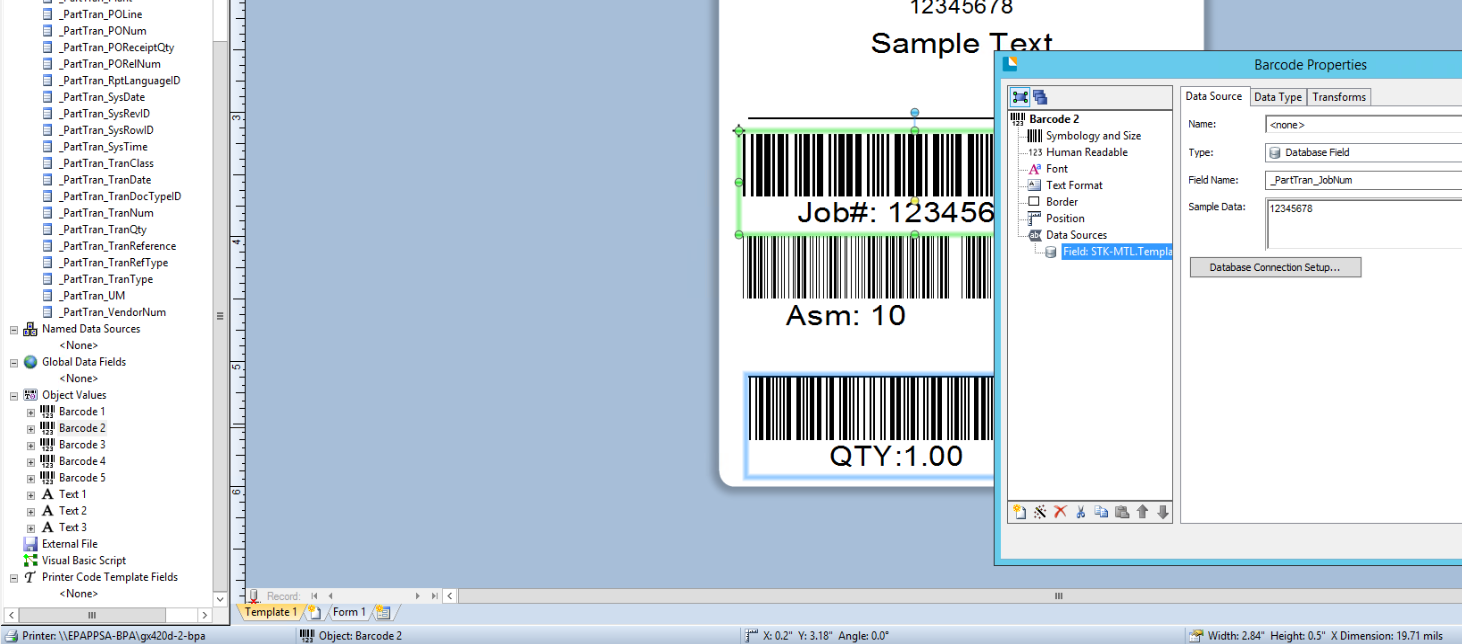The width and height of the screenshot is (1462, 644).
Task: Expand Text 2 node
Action: (30, 511)
